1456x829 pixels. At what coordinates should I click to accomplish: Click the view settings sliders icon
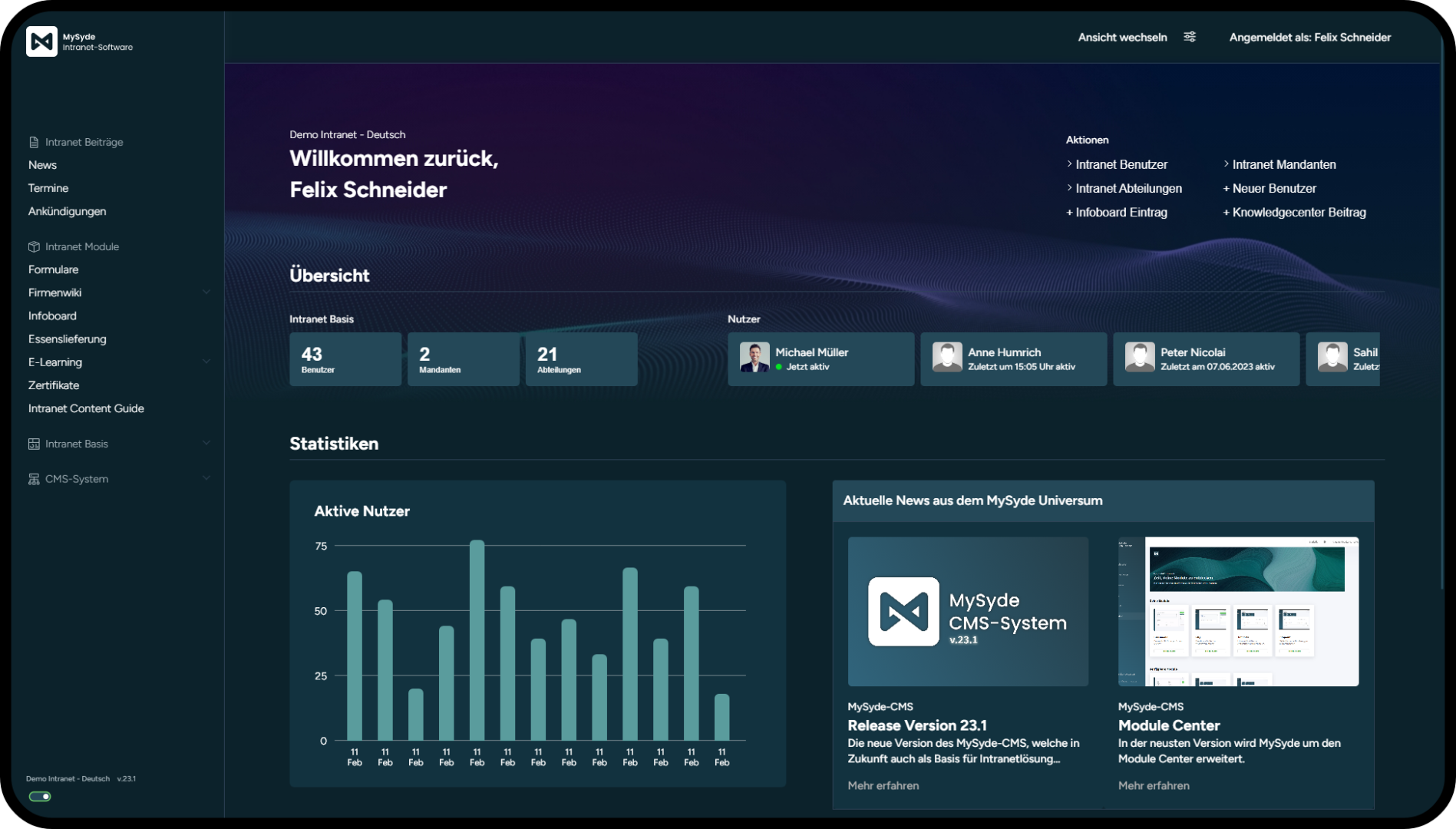1190,37
